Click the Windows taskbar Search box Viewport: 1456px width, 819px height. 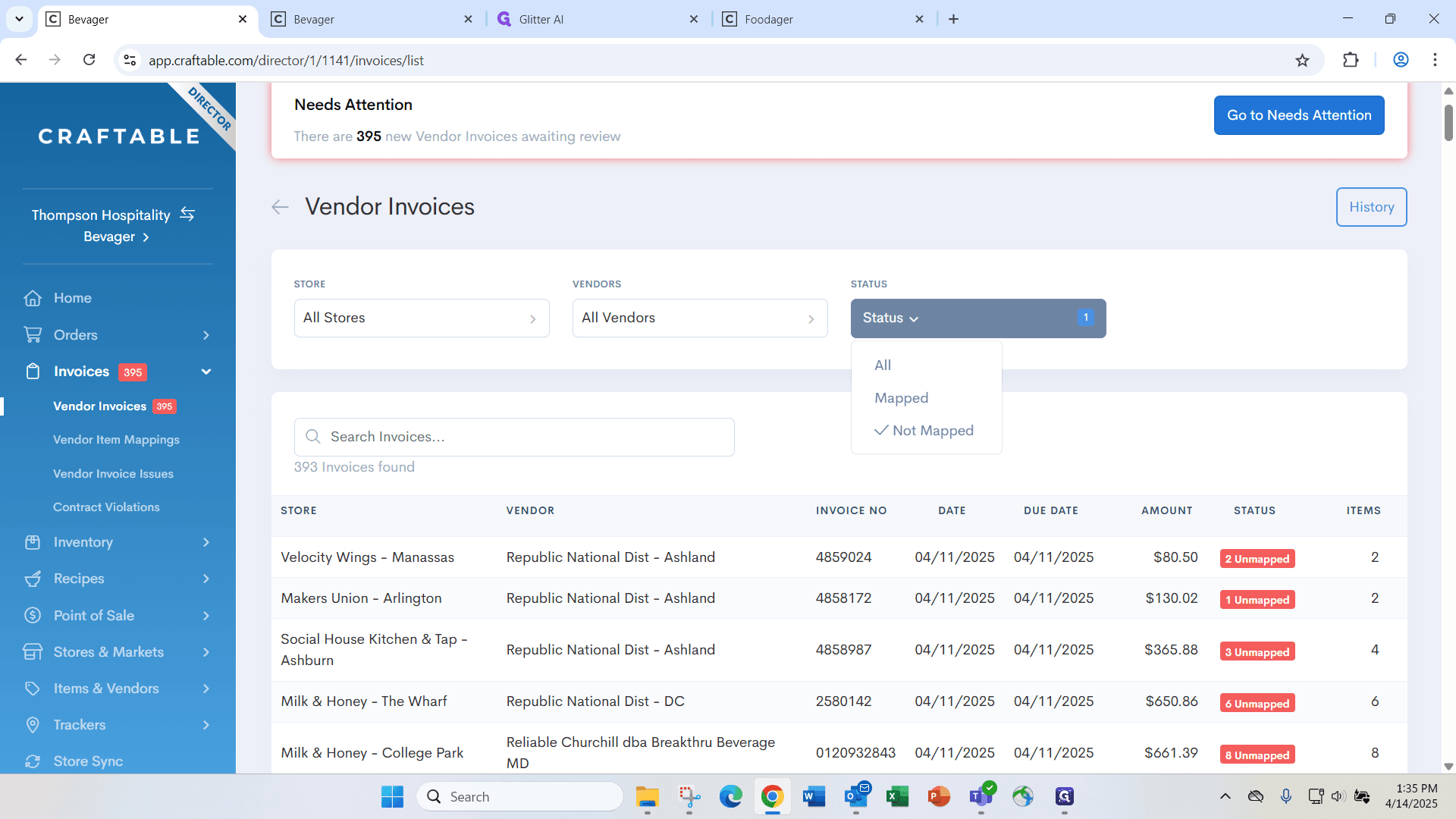tap(520, 796)
